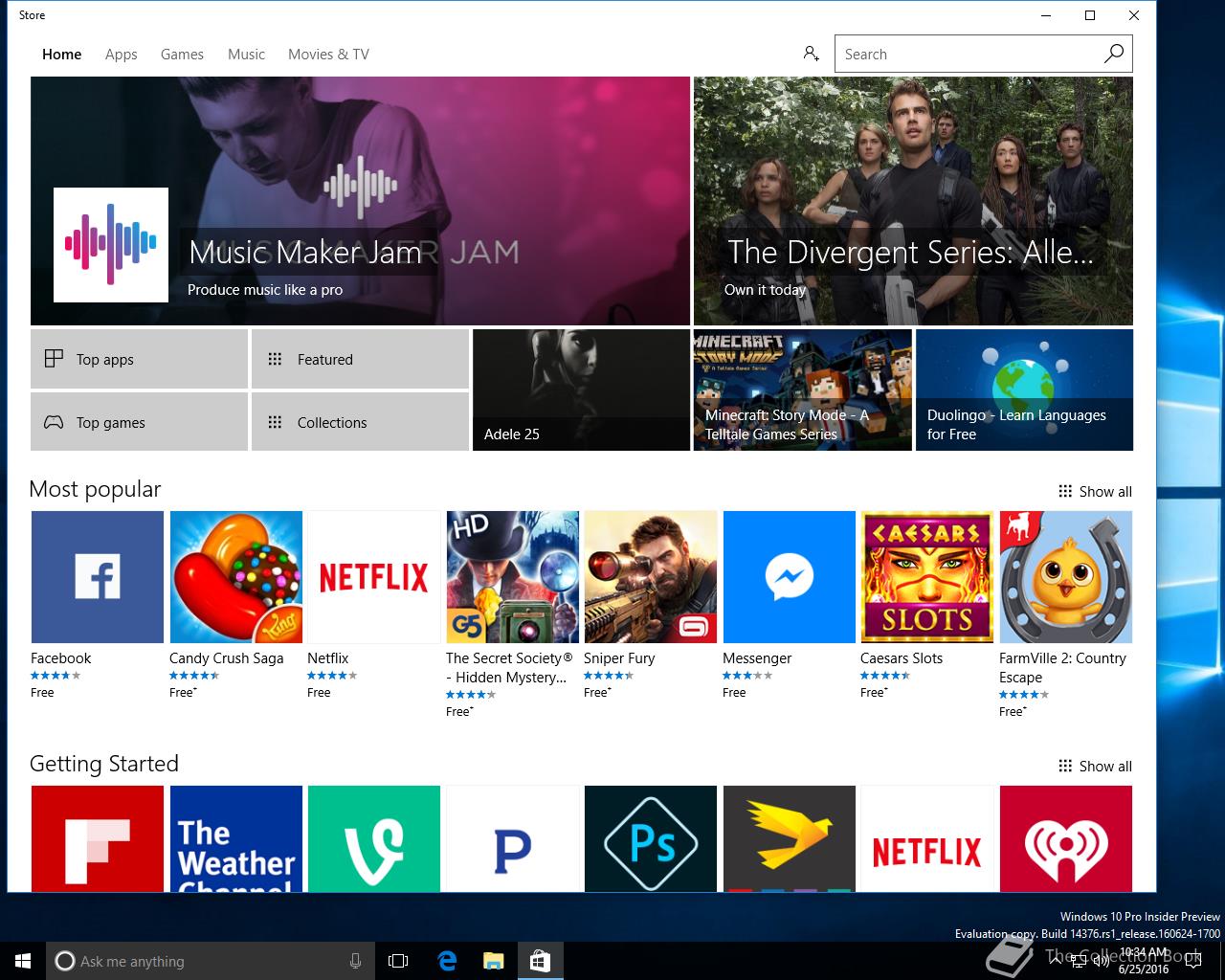This screenshot has height=980, width=1225.
Task: Click the Windows Start button
Action: [23, 961]
